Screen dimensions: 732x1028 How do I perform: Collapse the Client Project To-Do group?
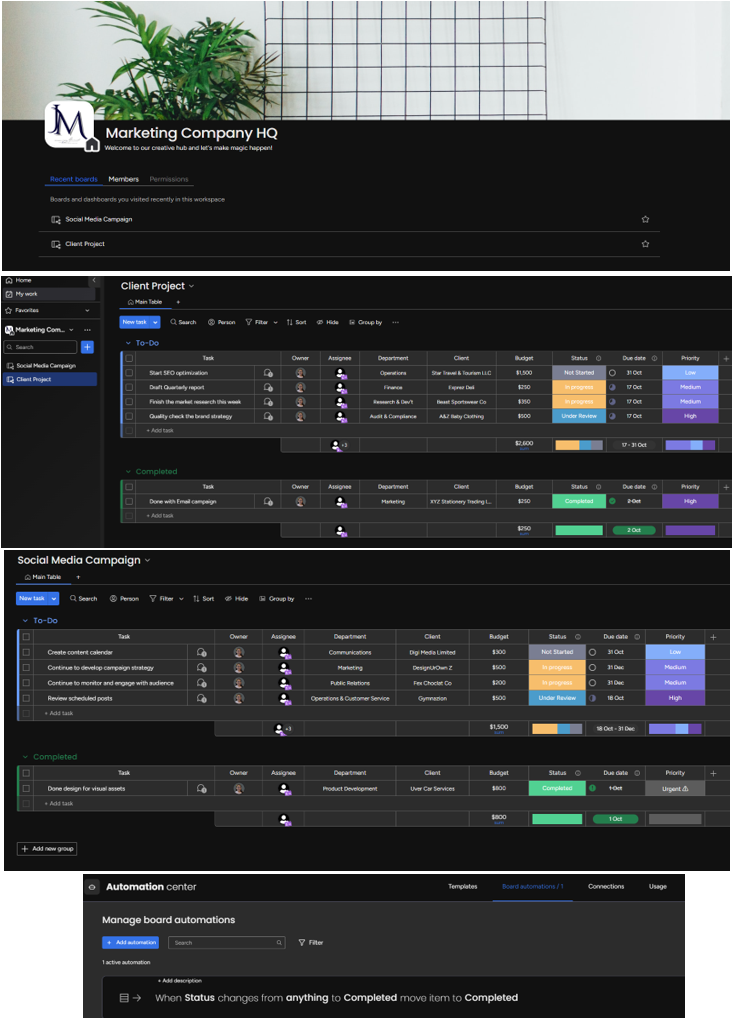pos(128,343)
